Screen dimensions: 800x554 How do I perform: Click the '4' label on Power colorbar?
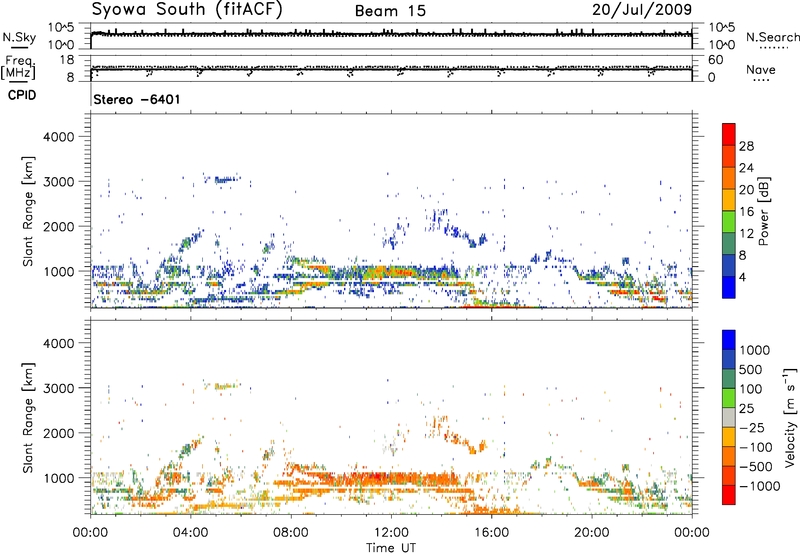[x=742, y=278]
